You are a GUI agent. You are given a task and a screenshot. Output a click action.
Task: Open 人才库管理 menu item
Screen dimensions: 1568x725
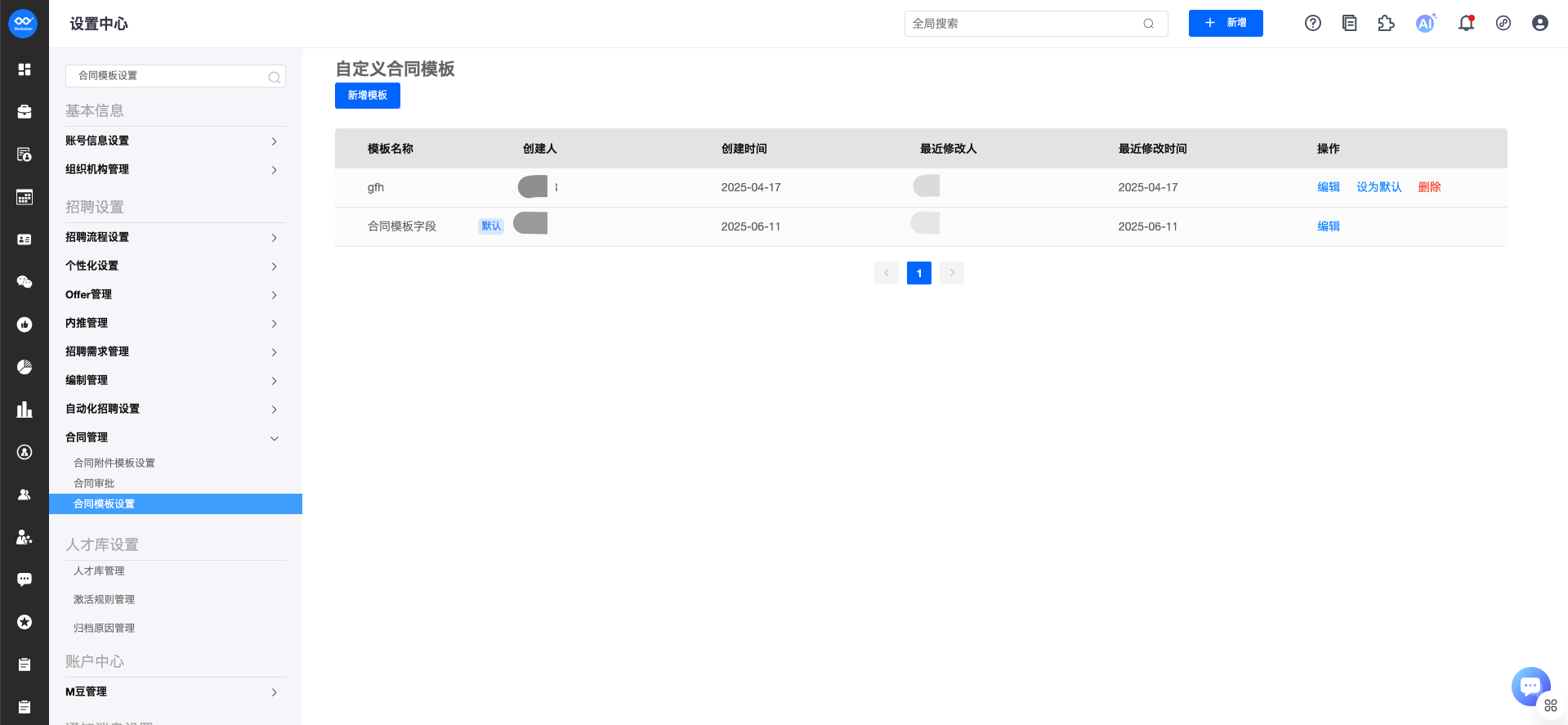99,571
